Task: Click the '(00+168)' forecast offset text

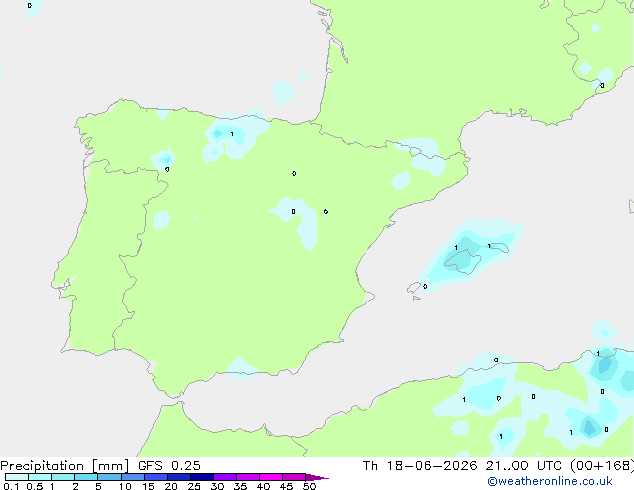Action: [602, 466]
